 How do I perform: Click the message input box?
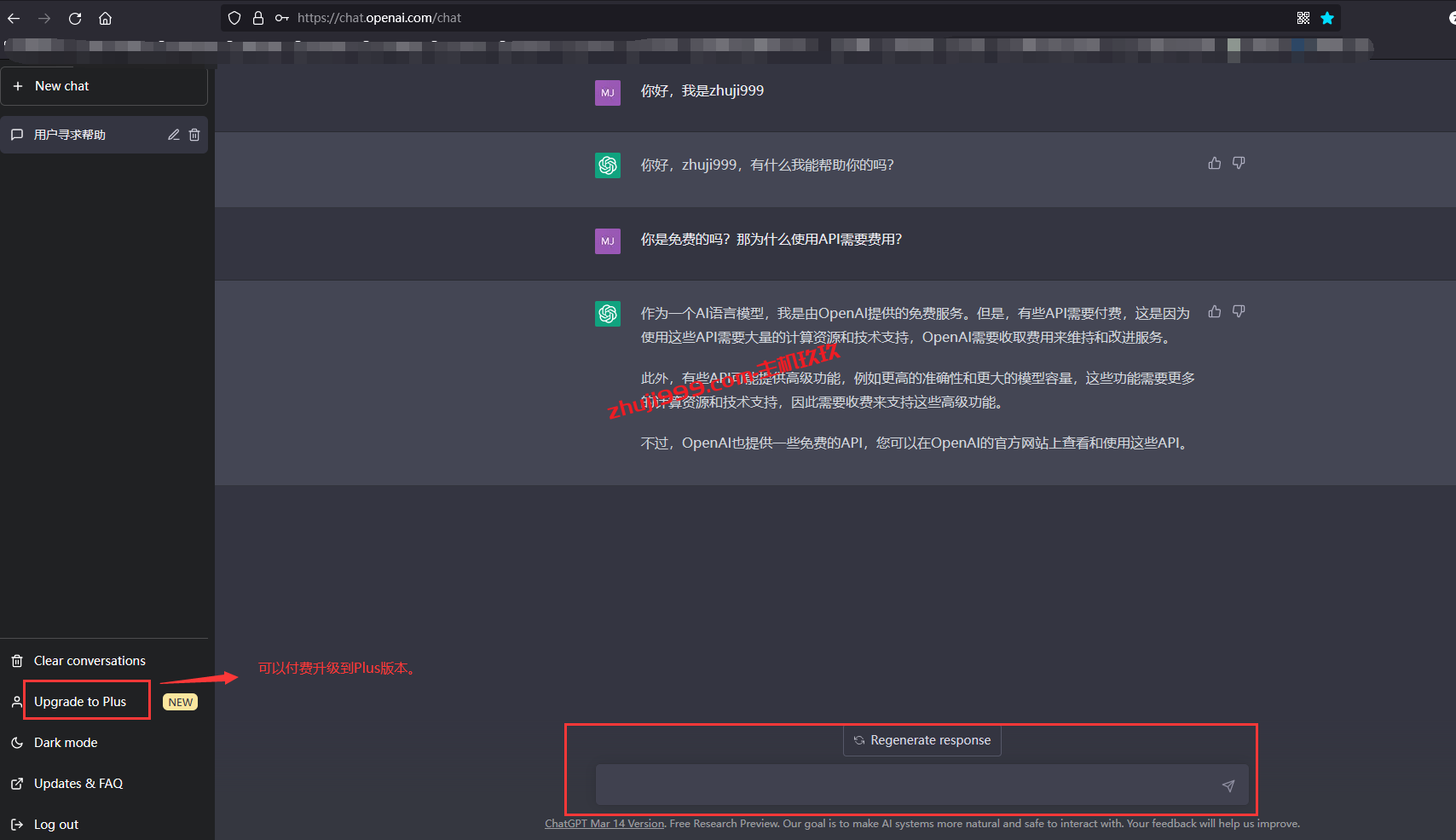click(922, 785)
